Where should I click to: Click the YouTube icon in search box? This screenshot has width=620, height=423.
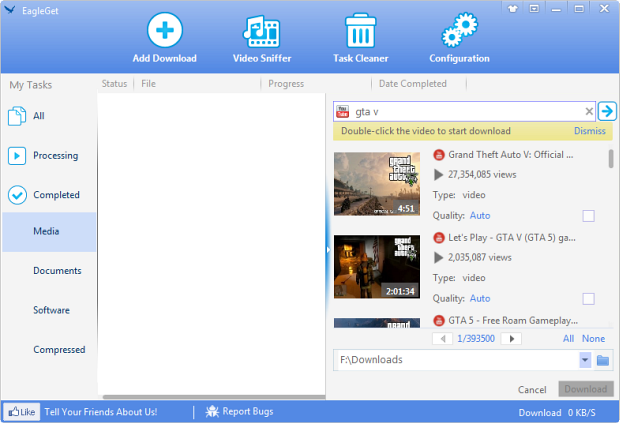[x=342, y=111]
